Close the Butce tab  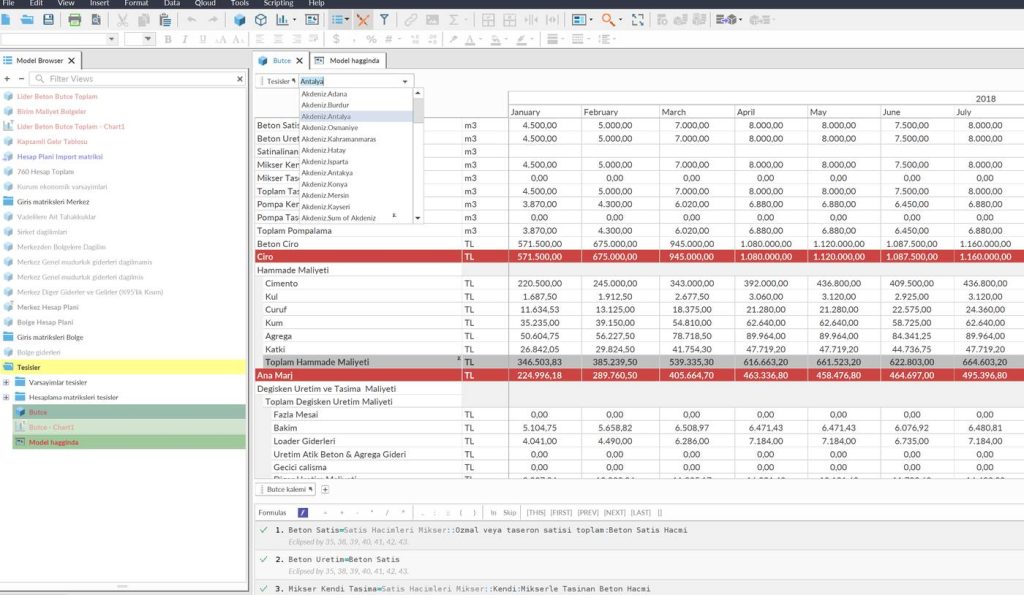[x=299, y=61]
